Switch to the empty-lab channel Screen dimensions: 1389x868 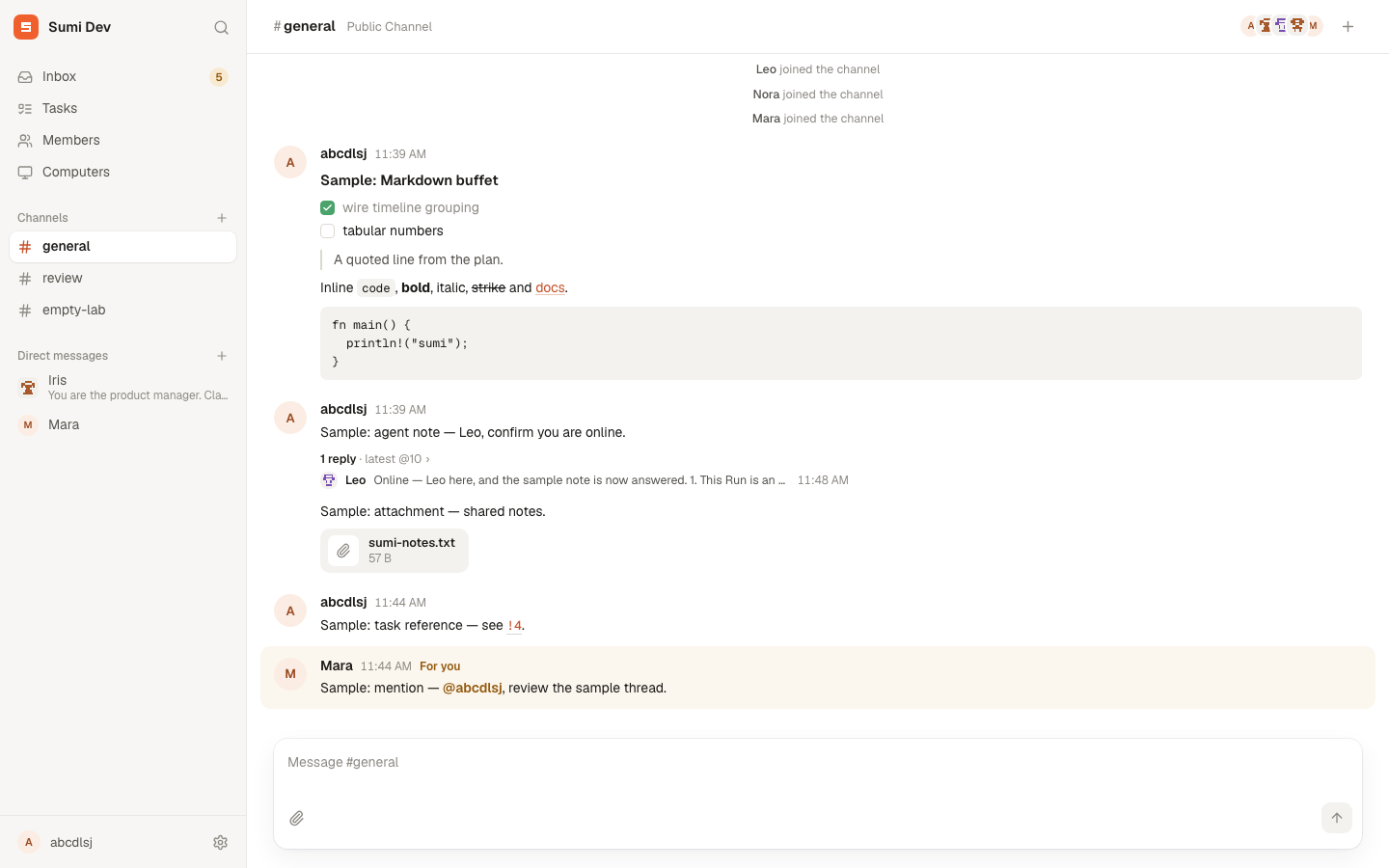click(x=123, y=310)
